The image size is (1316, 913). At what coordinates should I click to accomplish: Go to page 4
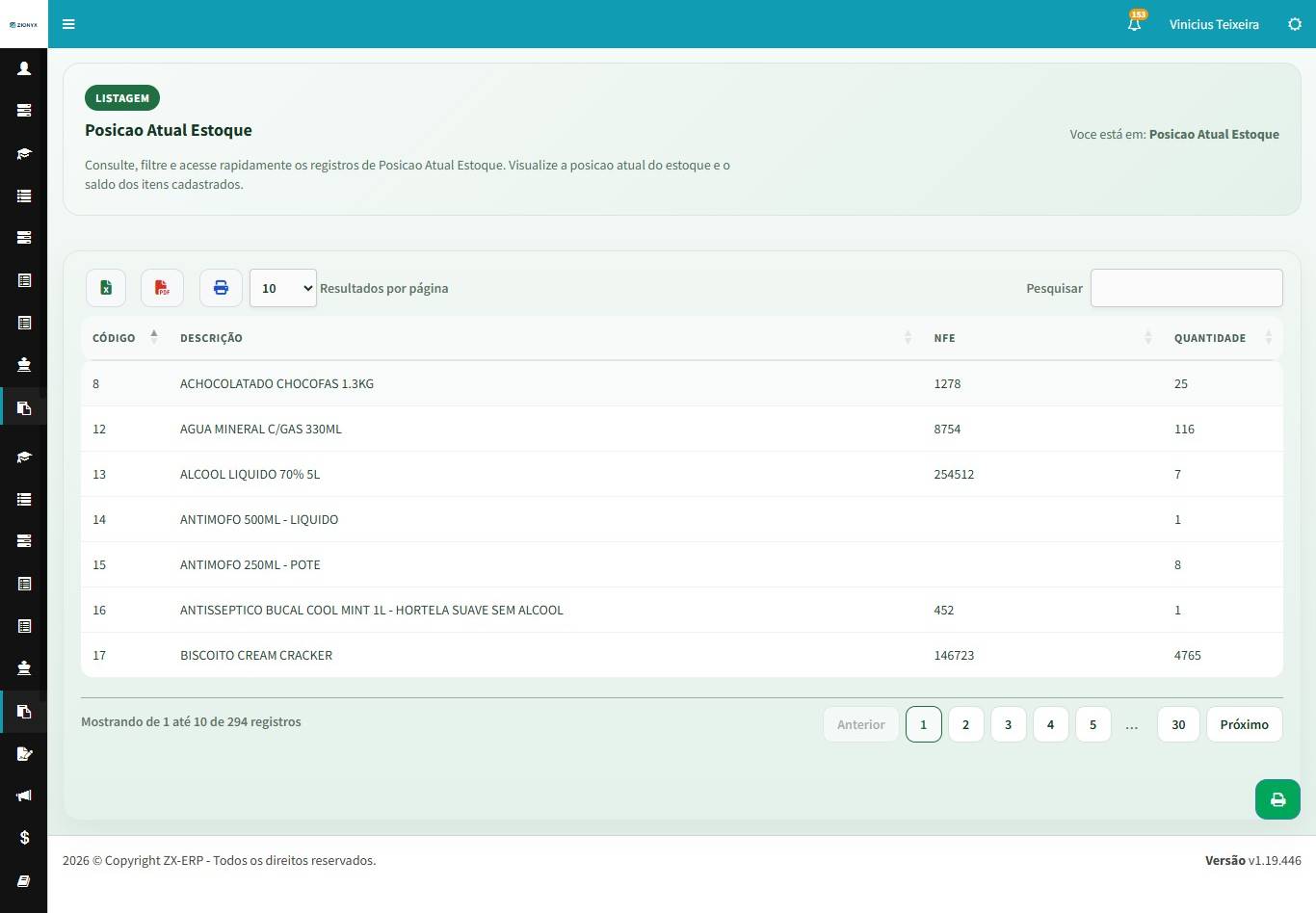tap(1051, 724)
